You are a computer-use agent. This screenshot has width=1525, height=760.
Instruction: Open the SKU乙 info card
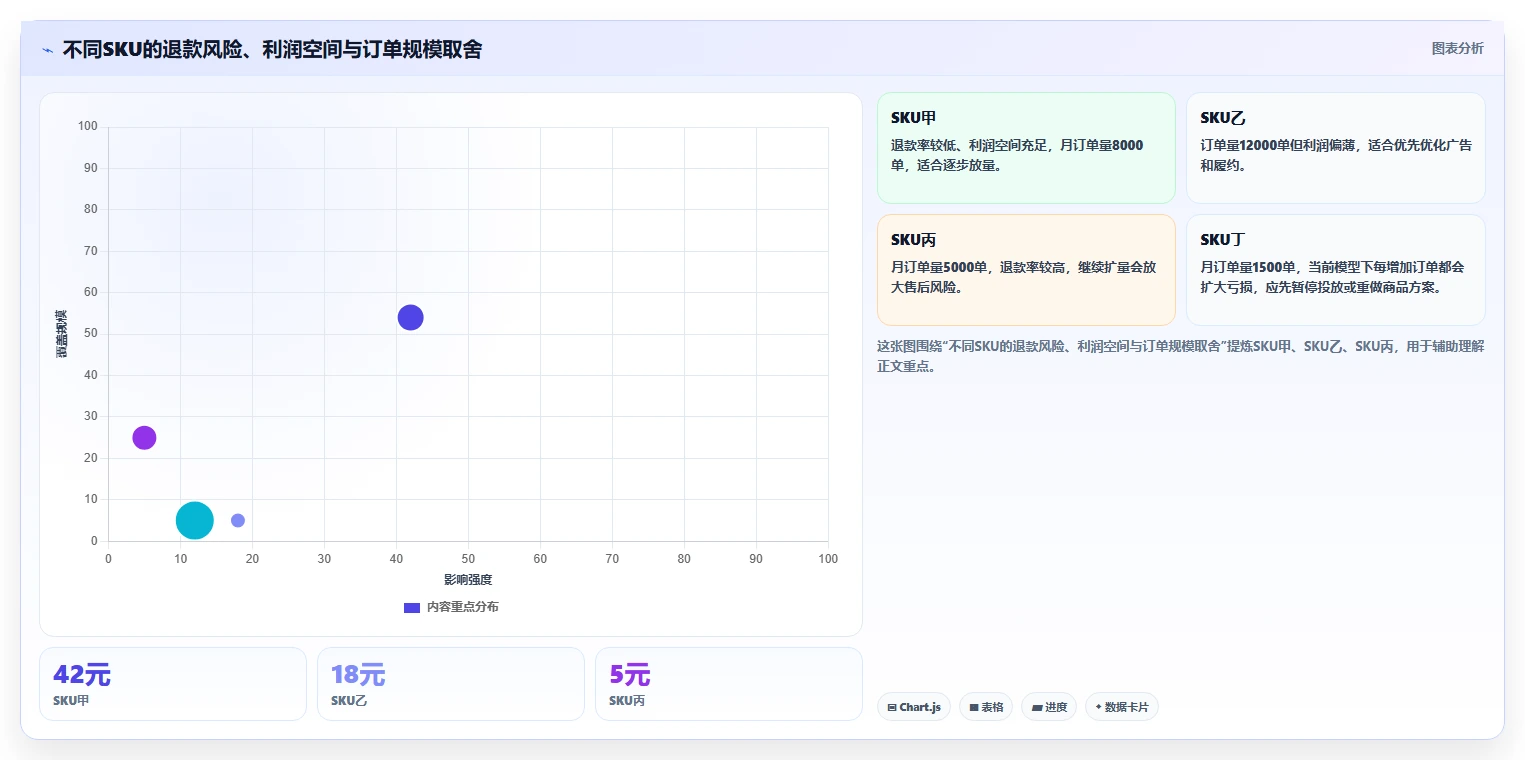coord(1335,148)
